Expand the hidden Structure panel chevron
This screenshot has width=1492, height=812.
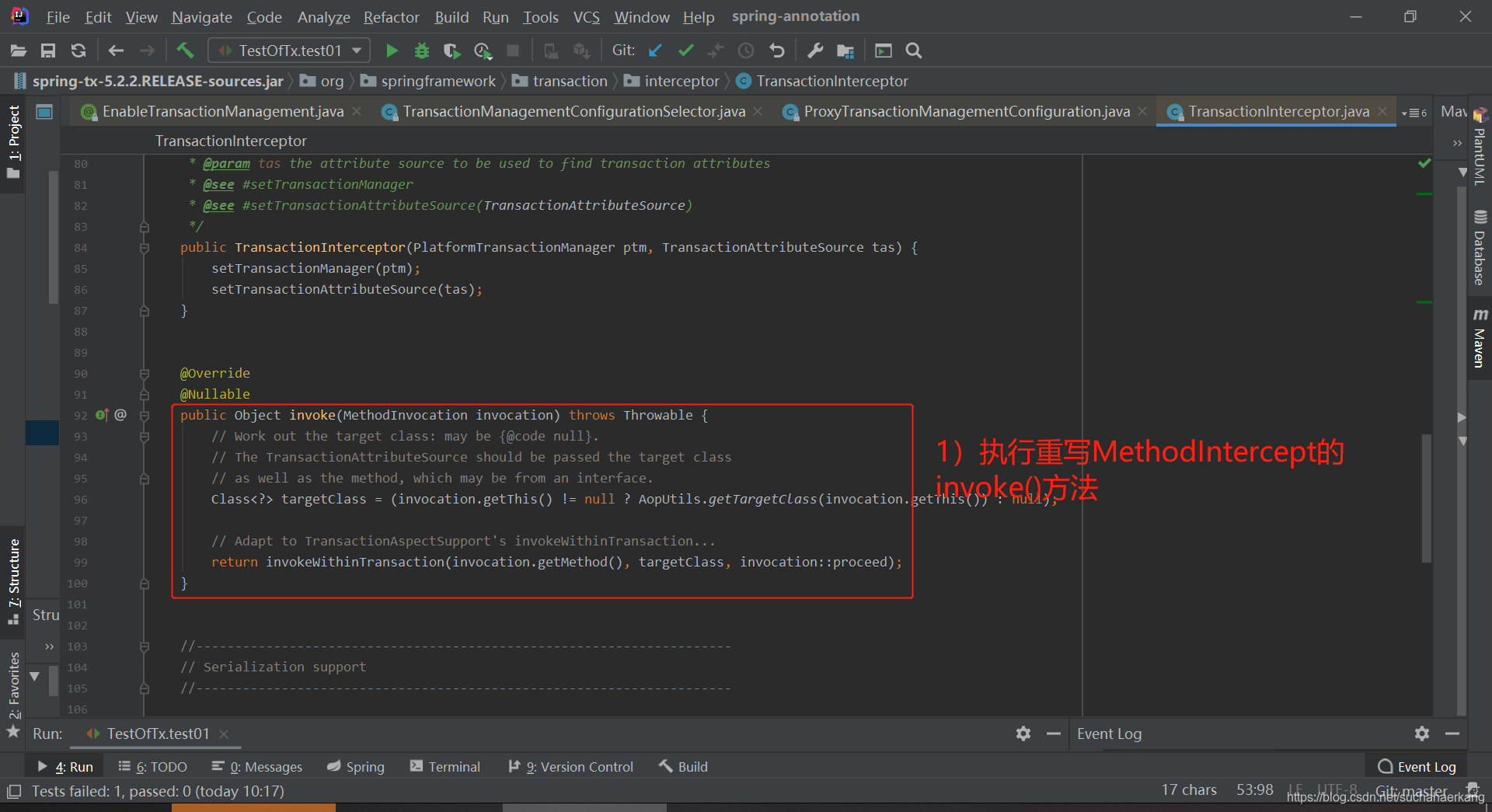(49, 646)
